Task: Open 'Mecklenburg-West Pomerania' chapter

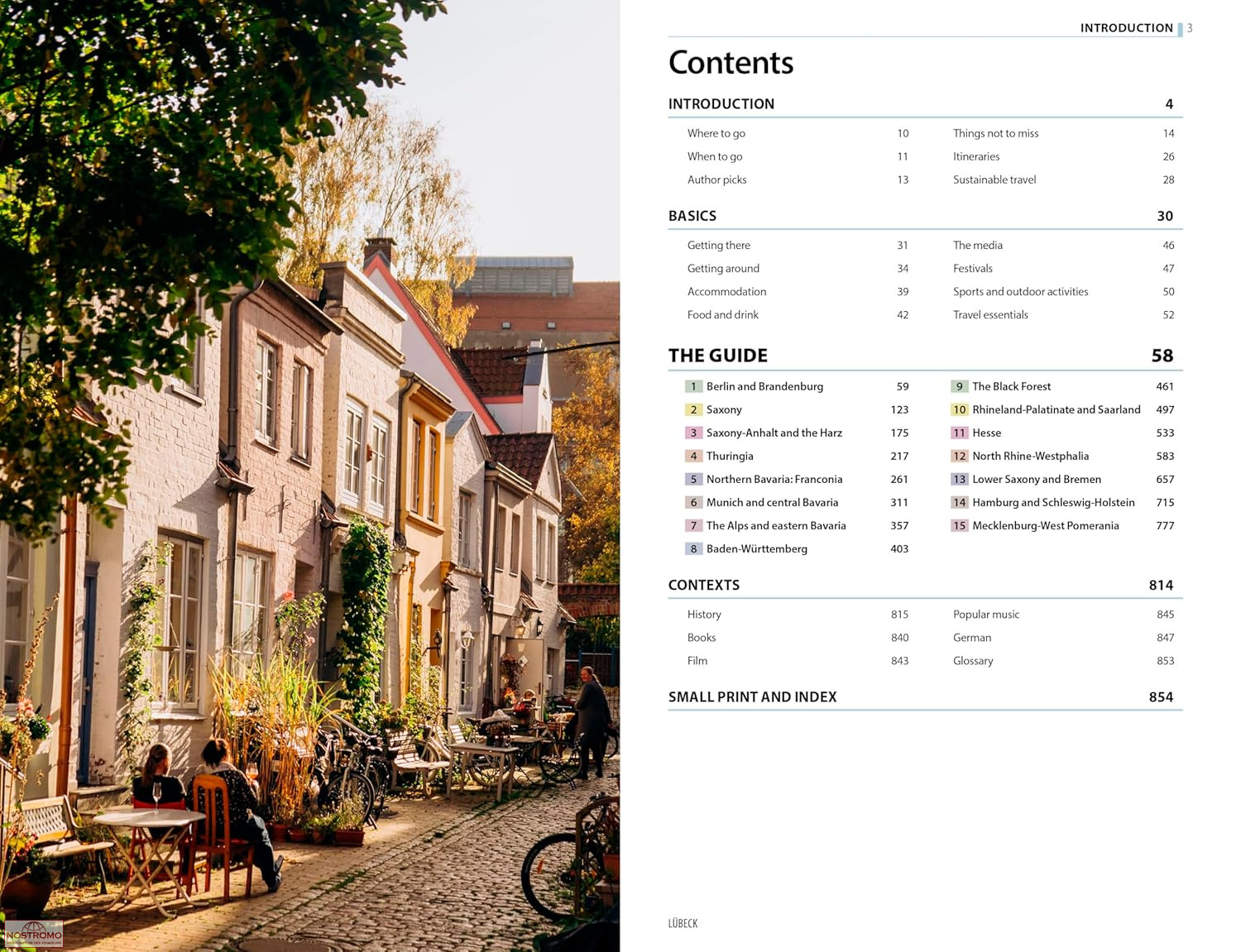Action: [x=1046, y=525]
